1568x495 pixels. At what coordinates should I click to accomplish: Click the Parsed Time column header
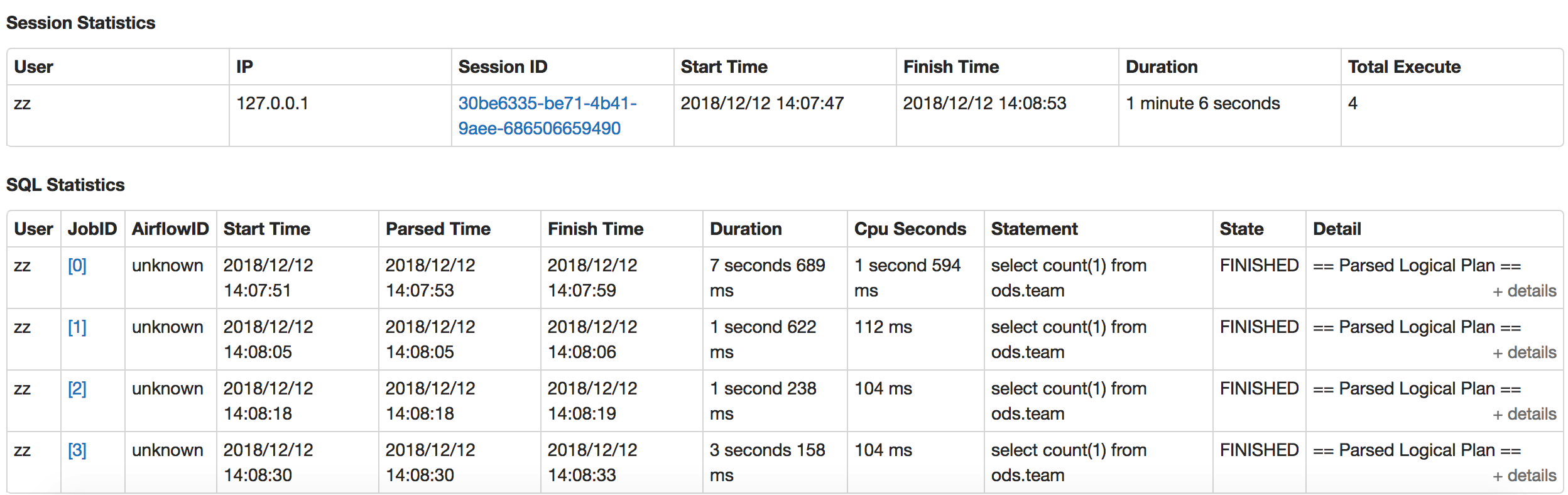pos(438,229)
